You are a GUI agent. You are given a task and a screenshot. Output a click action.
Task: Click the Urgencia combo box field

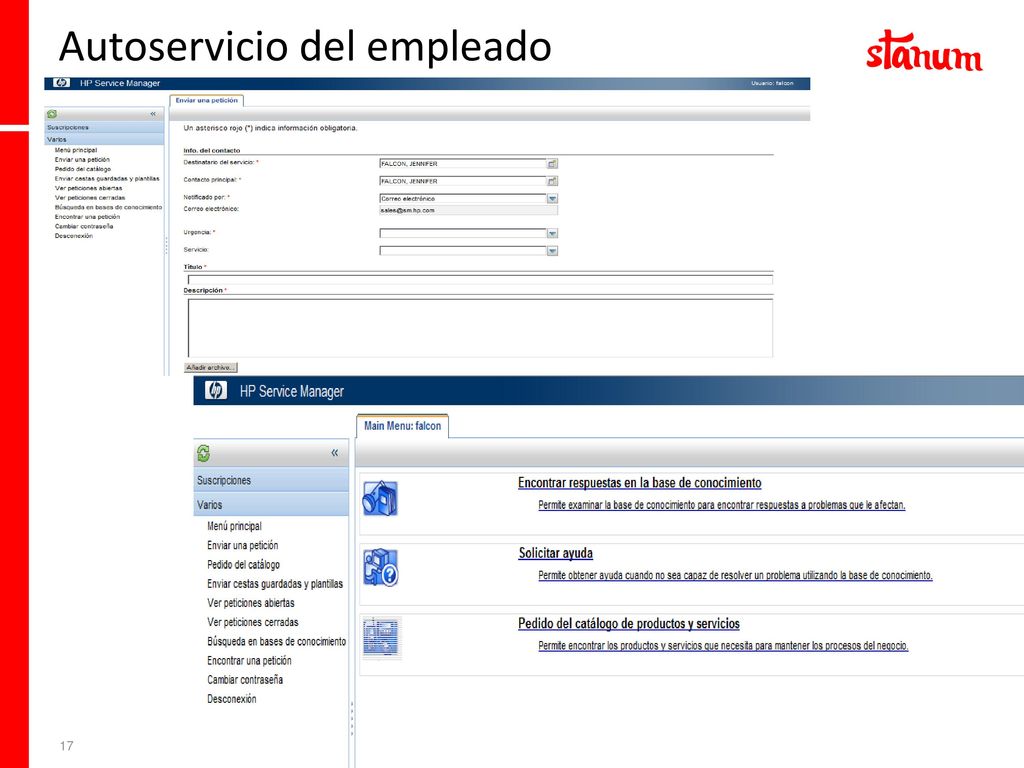click(463, 233)
